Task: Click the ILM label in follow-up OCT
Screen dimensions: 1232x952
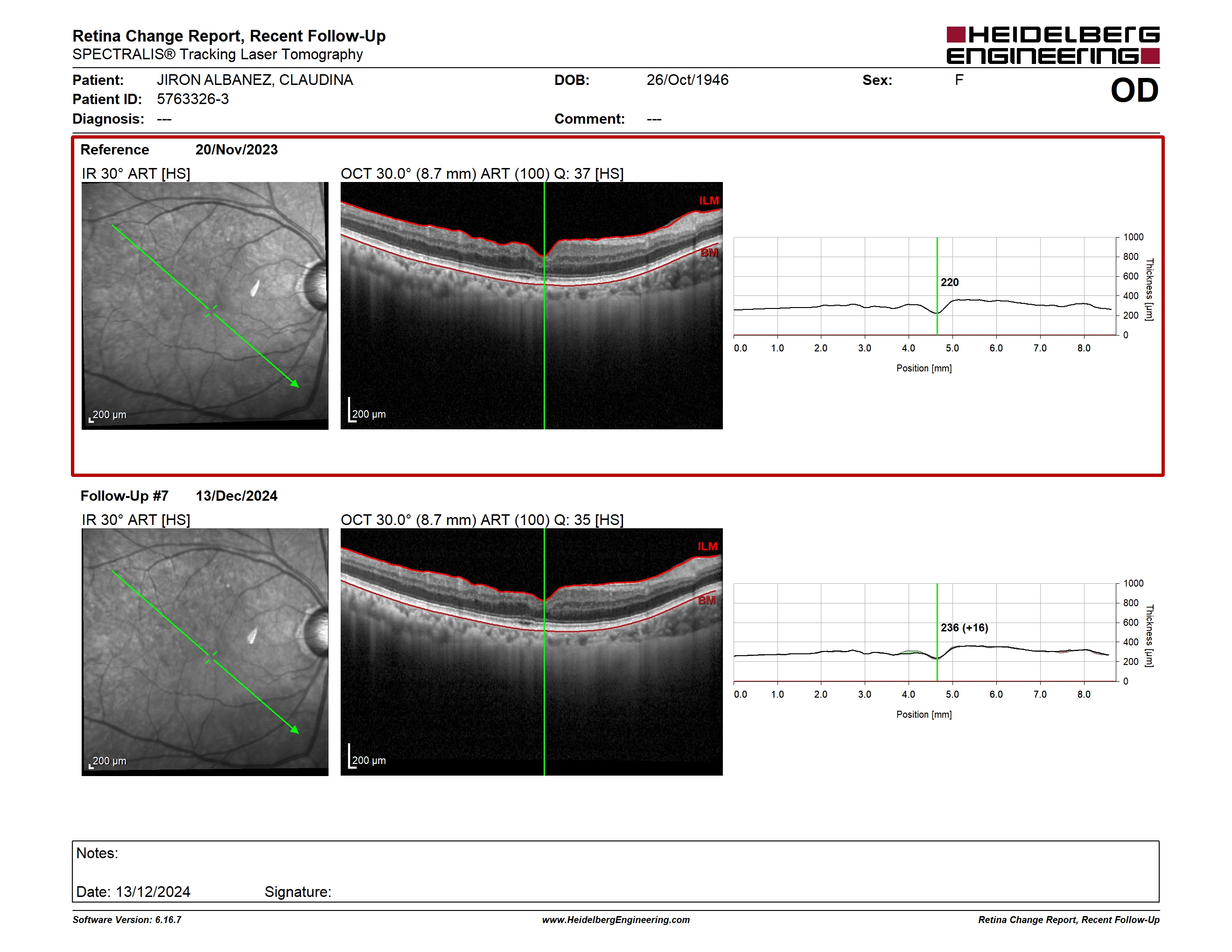Action: pos(707,546)
